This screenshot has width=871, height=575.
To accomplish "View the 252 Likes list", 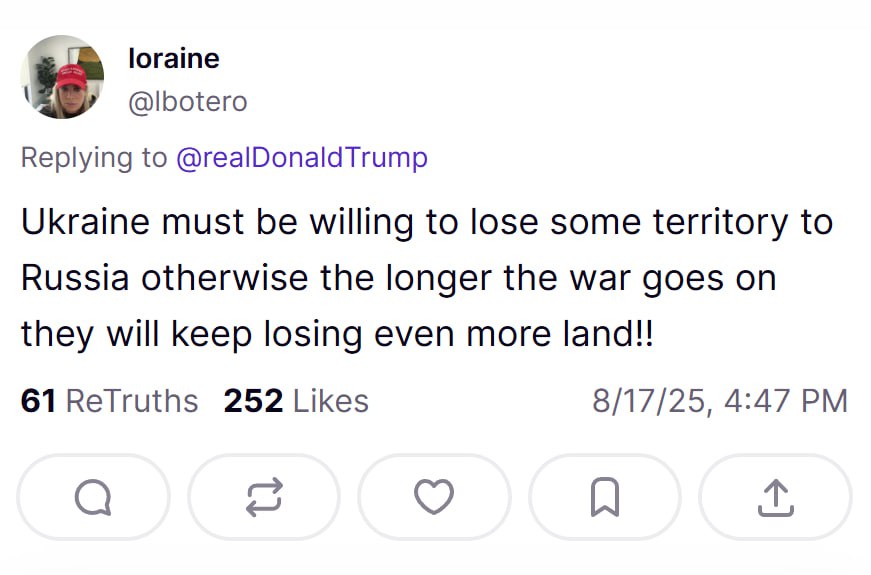I will coord(296,401).
